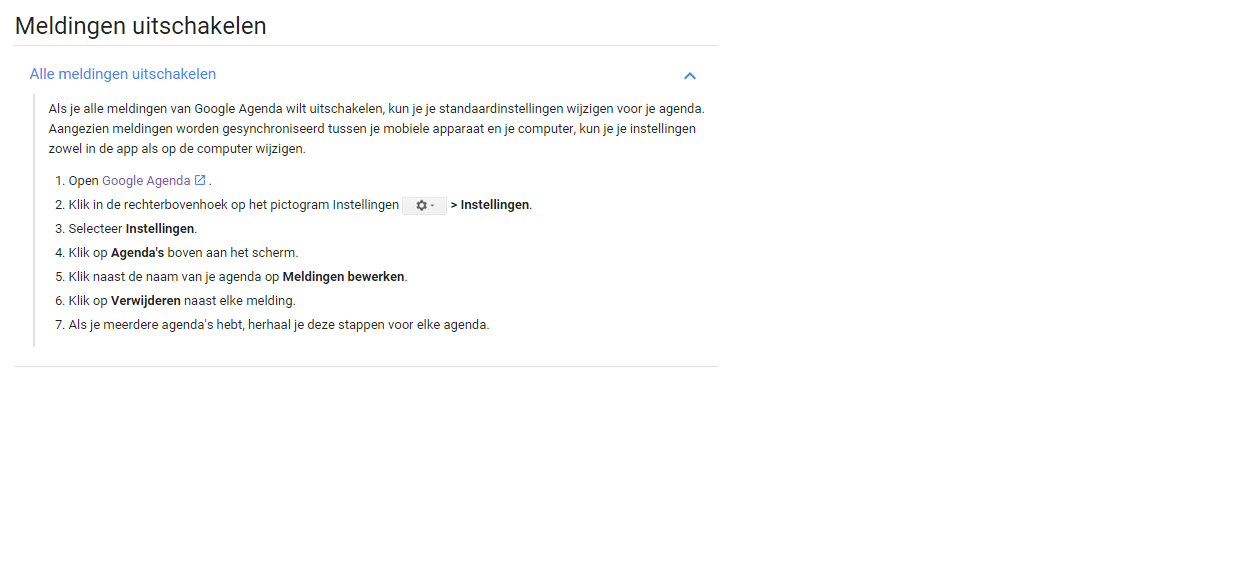Click the word 'Open' in step 1
Image resolution: width=1258 pixels, height=585 pixels.
(x=84, y=181)
